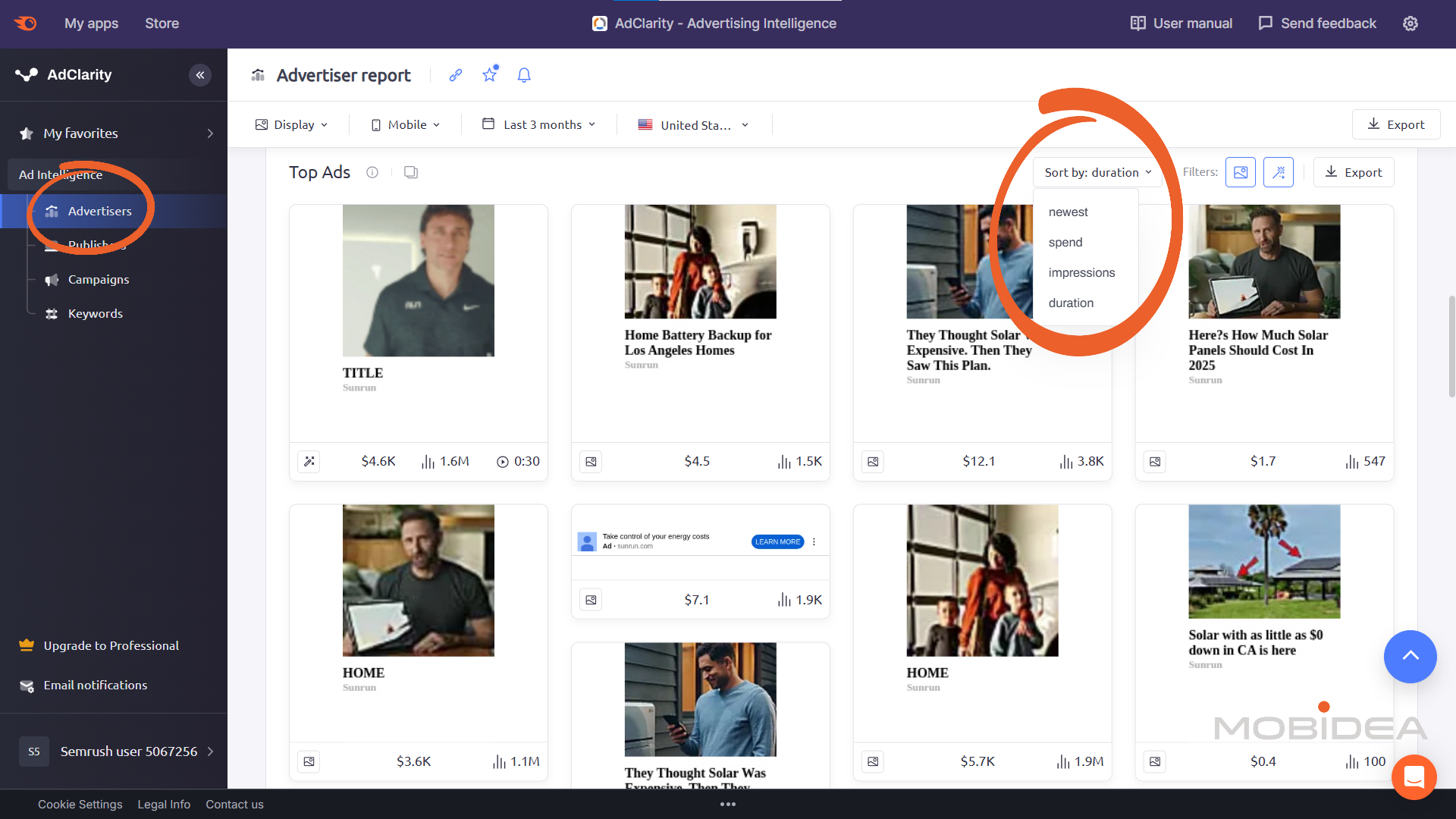Expand the Semrush user account menu
Screen dimensions: 1456x819
click(x=129, y=752)
